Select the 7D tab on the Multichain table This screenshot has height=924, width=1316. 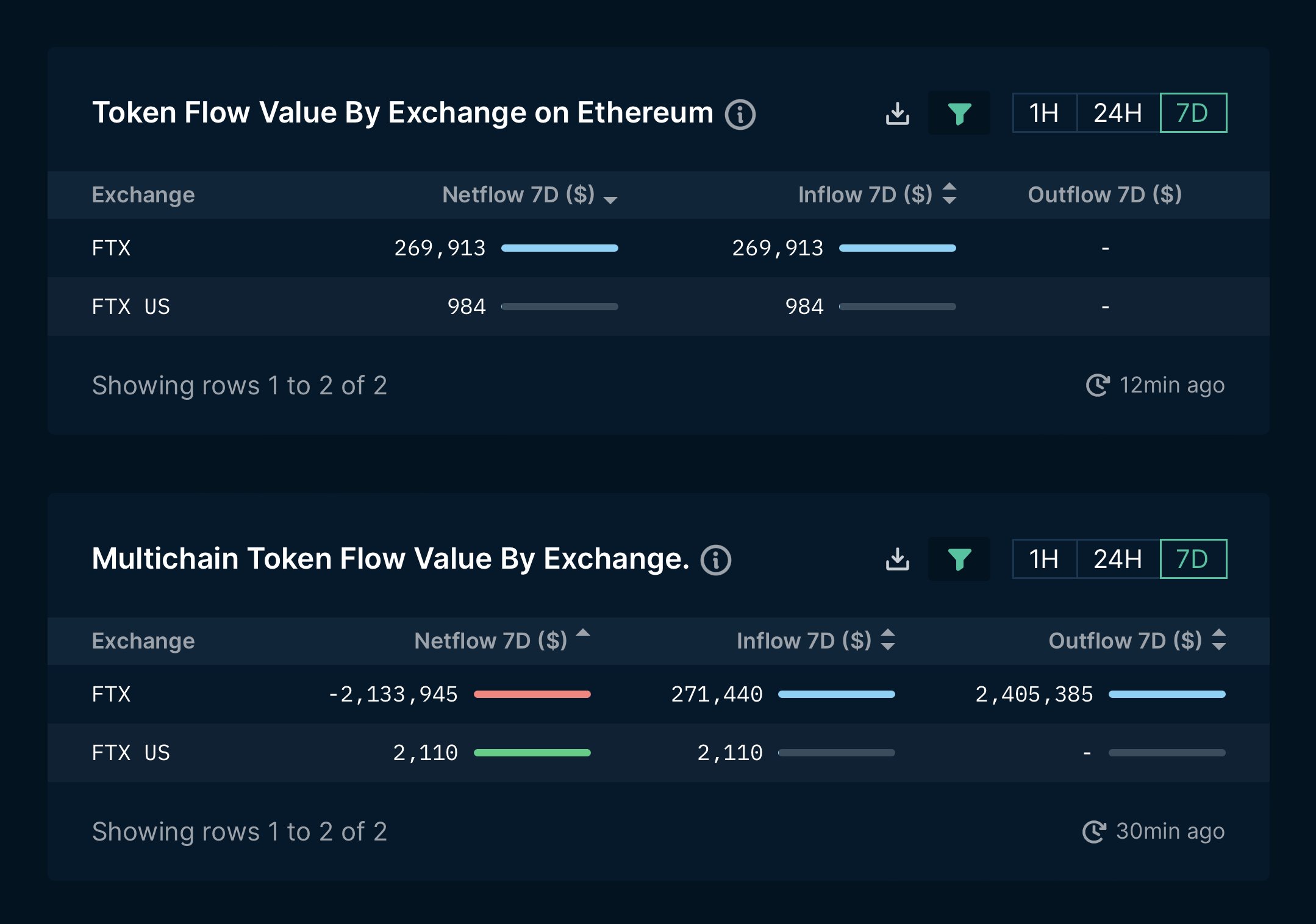[x=1192, y=559]
